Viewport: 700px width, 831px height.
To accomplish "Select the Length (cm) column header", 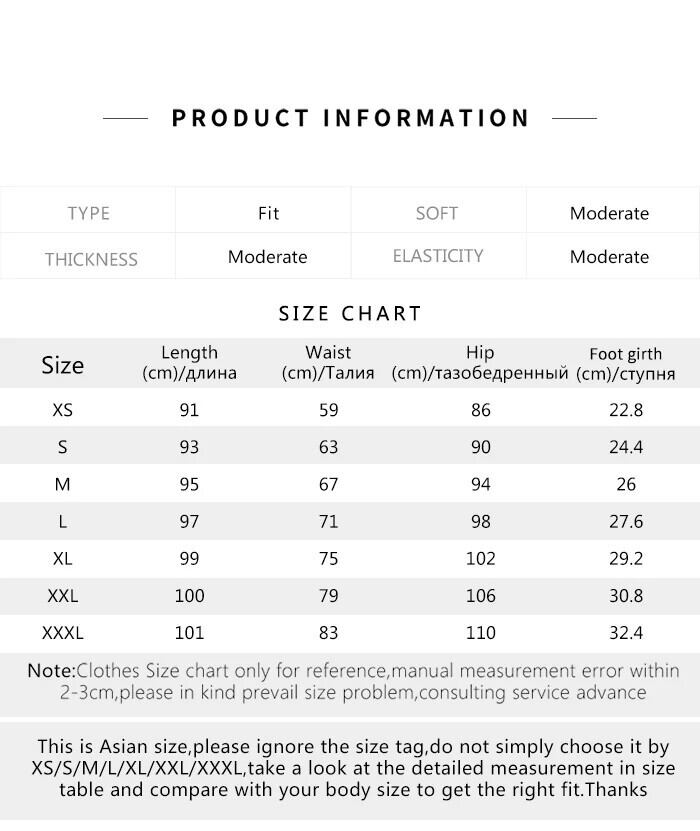I will (x=189, y=363).
